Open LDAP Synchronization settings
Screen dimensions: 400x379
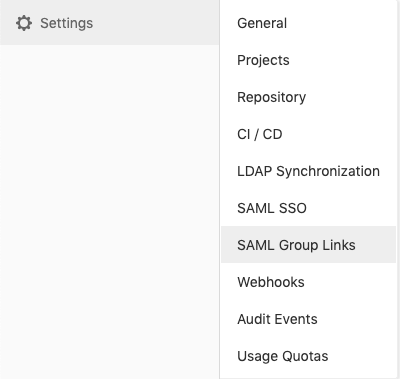(x=308, y=171)
